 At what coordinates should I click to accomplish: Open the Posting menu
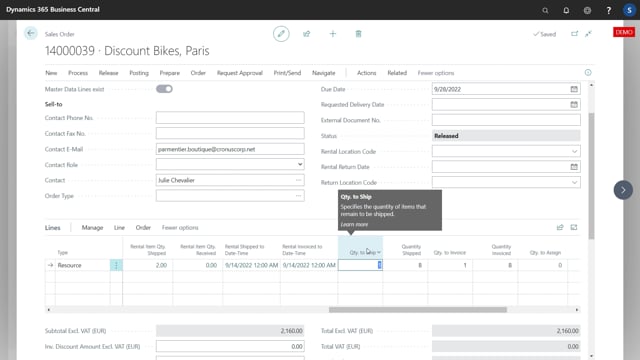[139, 73]
